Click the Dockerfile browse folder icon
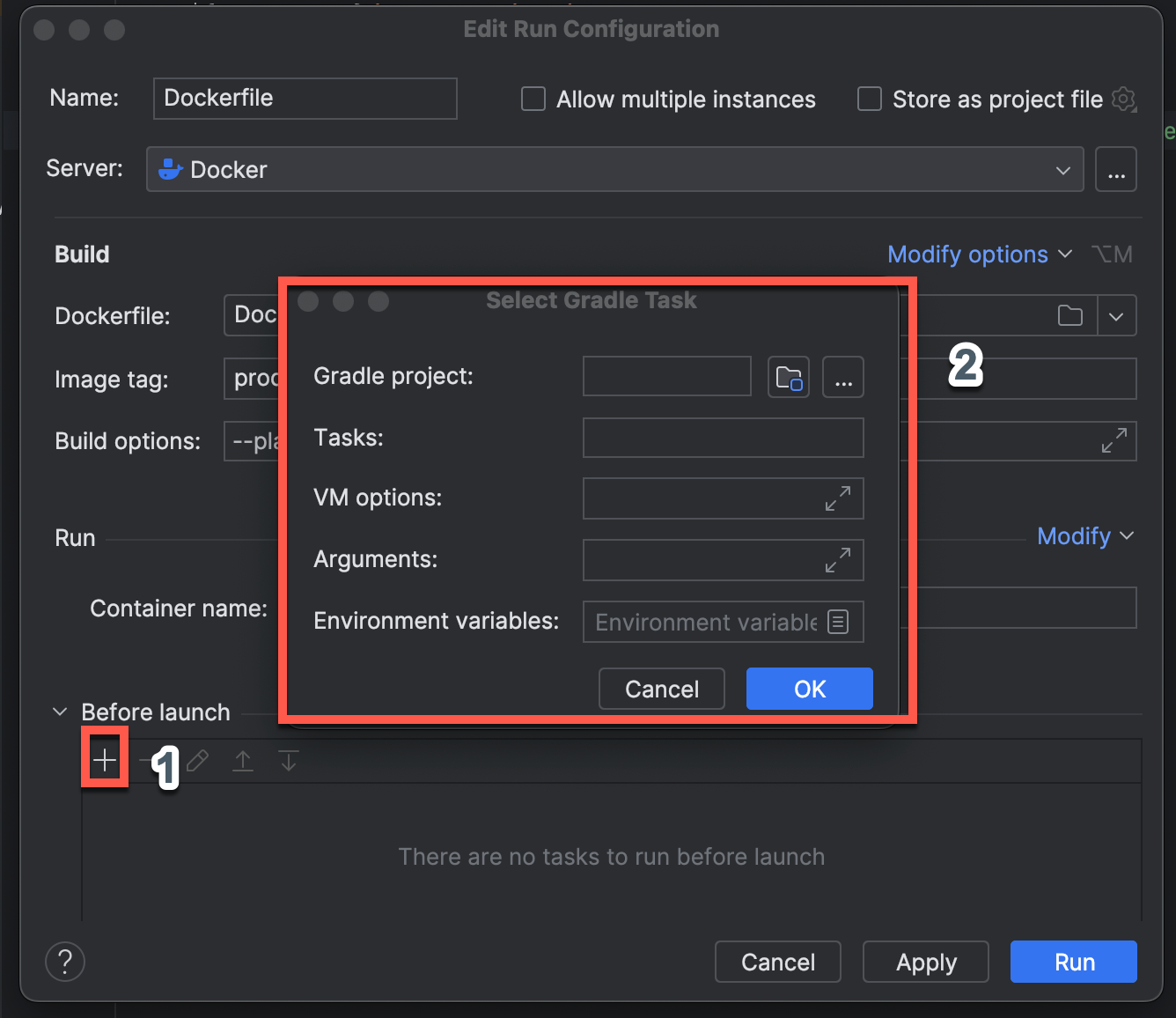 (x=1070, y=315)
